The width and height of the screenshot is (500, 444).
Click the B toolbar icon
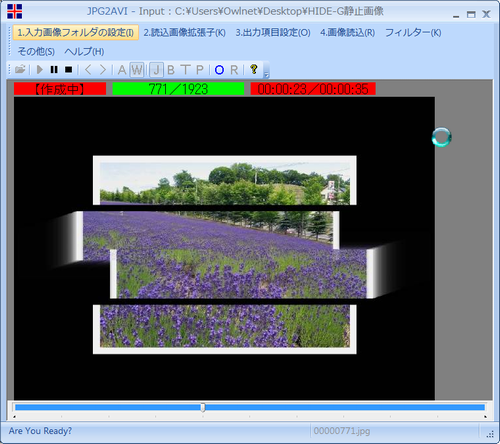click(171, 70)
